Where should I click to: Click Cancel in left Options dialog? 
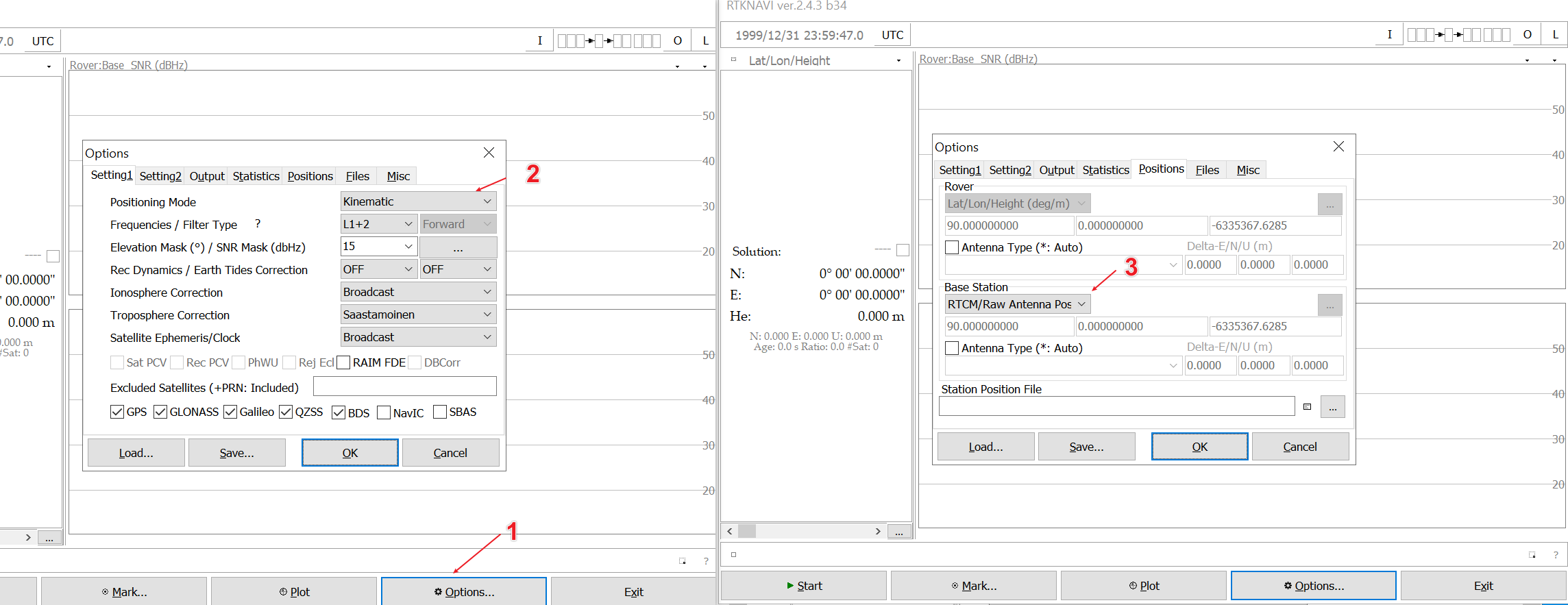pyautogui.click(x=451, y=453)
